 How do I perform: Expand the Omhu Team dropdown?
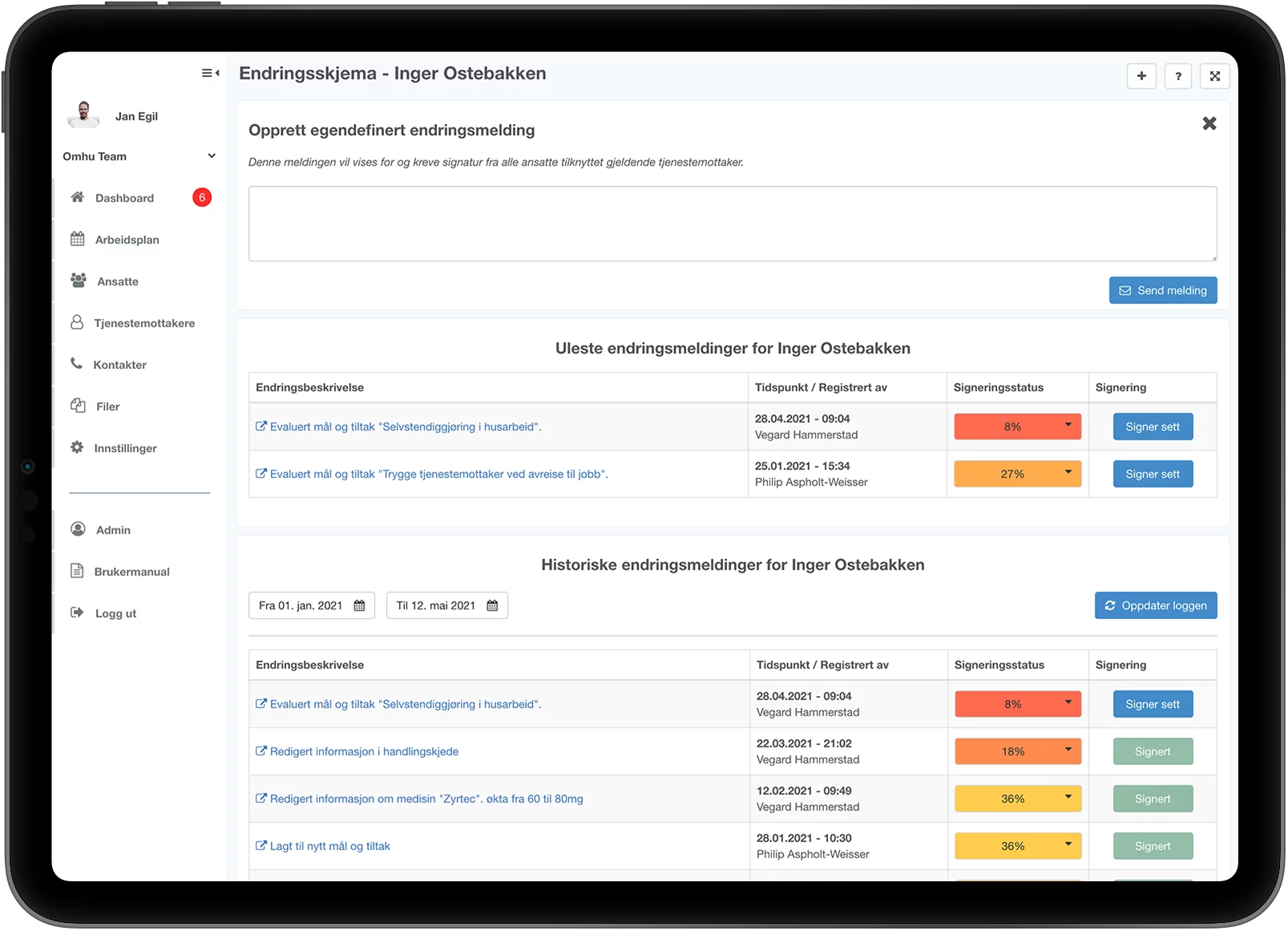click(211, 156)
